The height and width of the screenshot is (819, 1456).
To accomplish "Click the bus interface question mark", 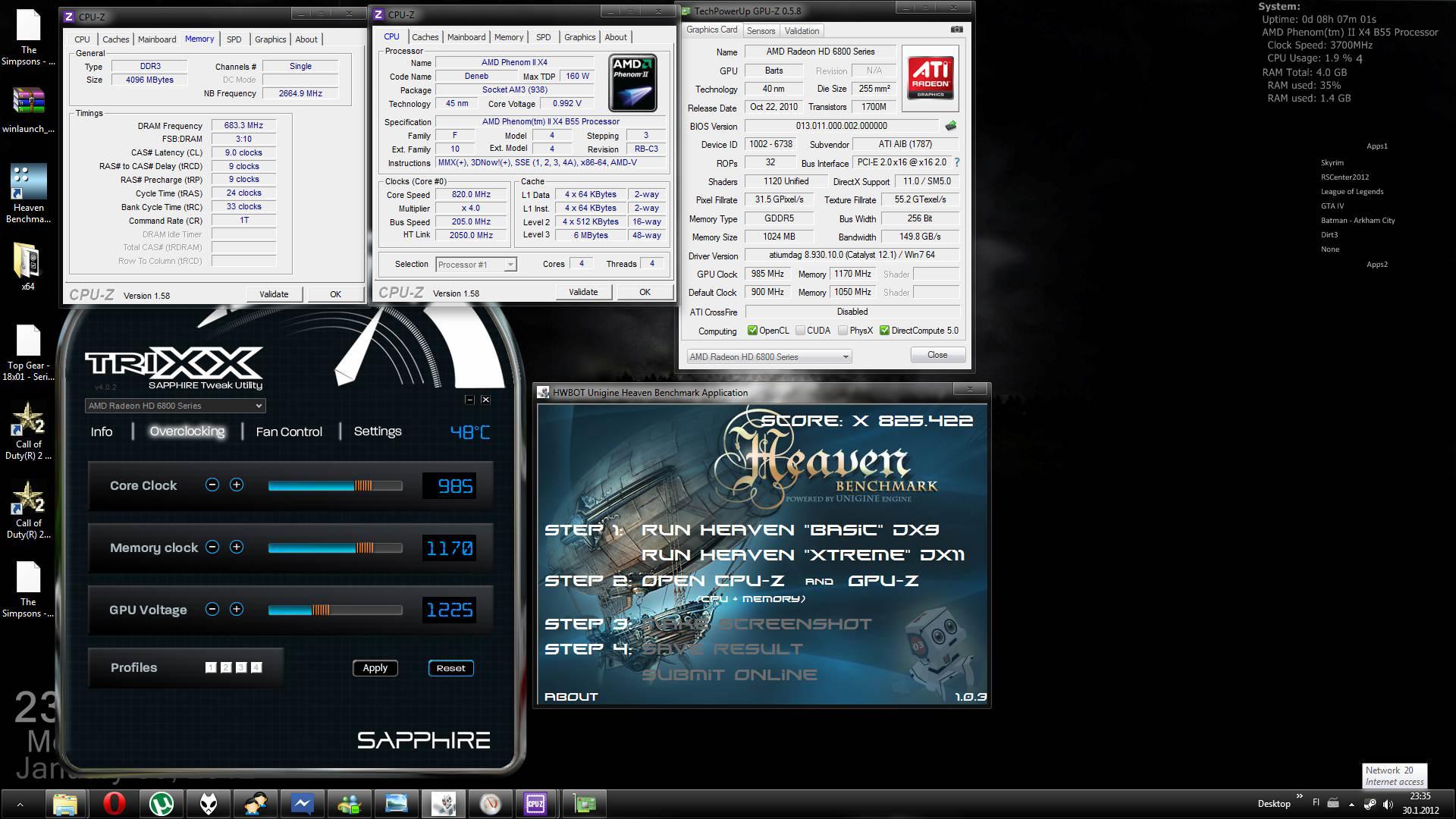I will click(957, 162).
